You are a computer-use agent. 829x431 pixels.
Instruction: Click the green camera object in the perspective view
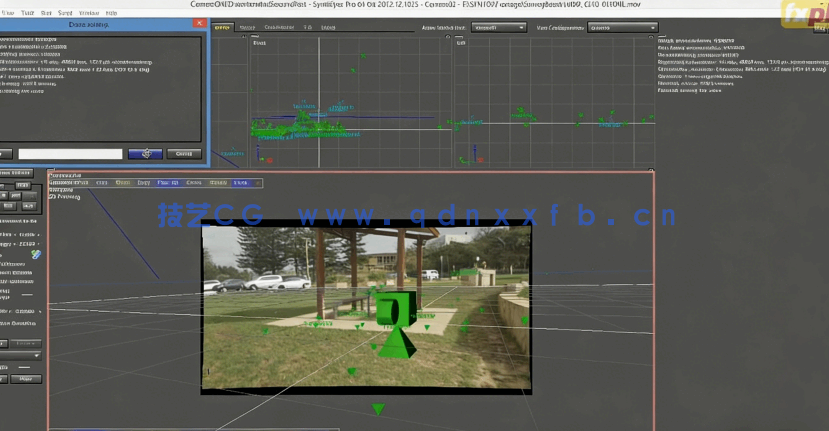tap(394, 320)
